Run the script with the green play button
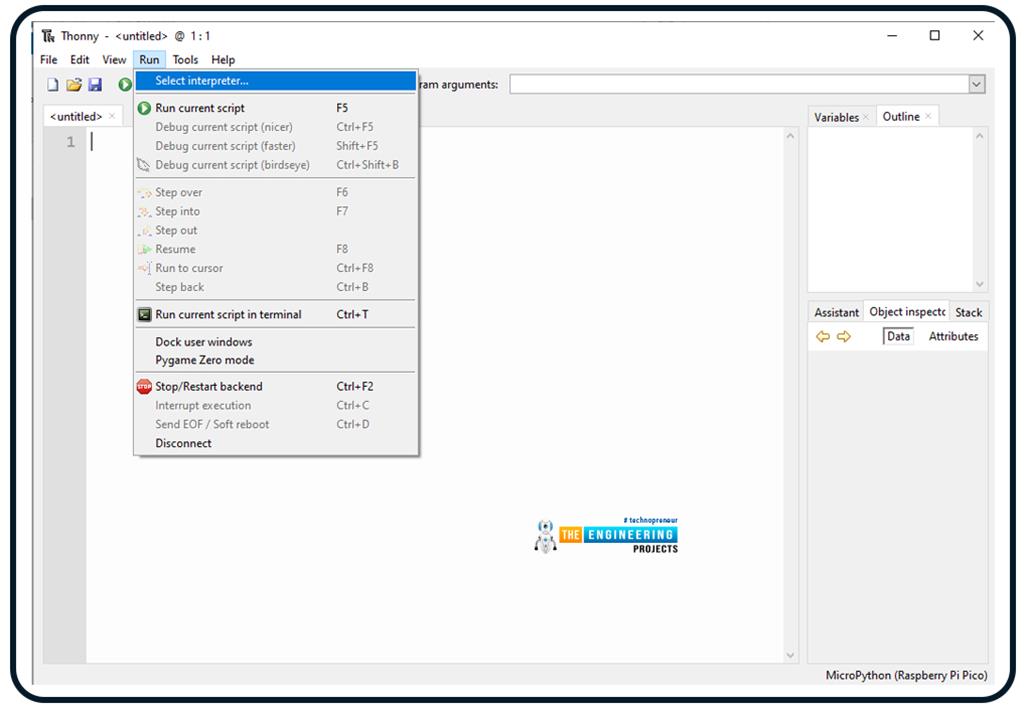Viewport: 1024px width, 706px height. (124, 84)
